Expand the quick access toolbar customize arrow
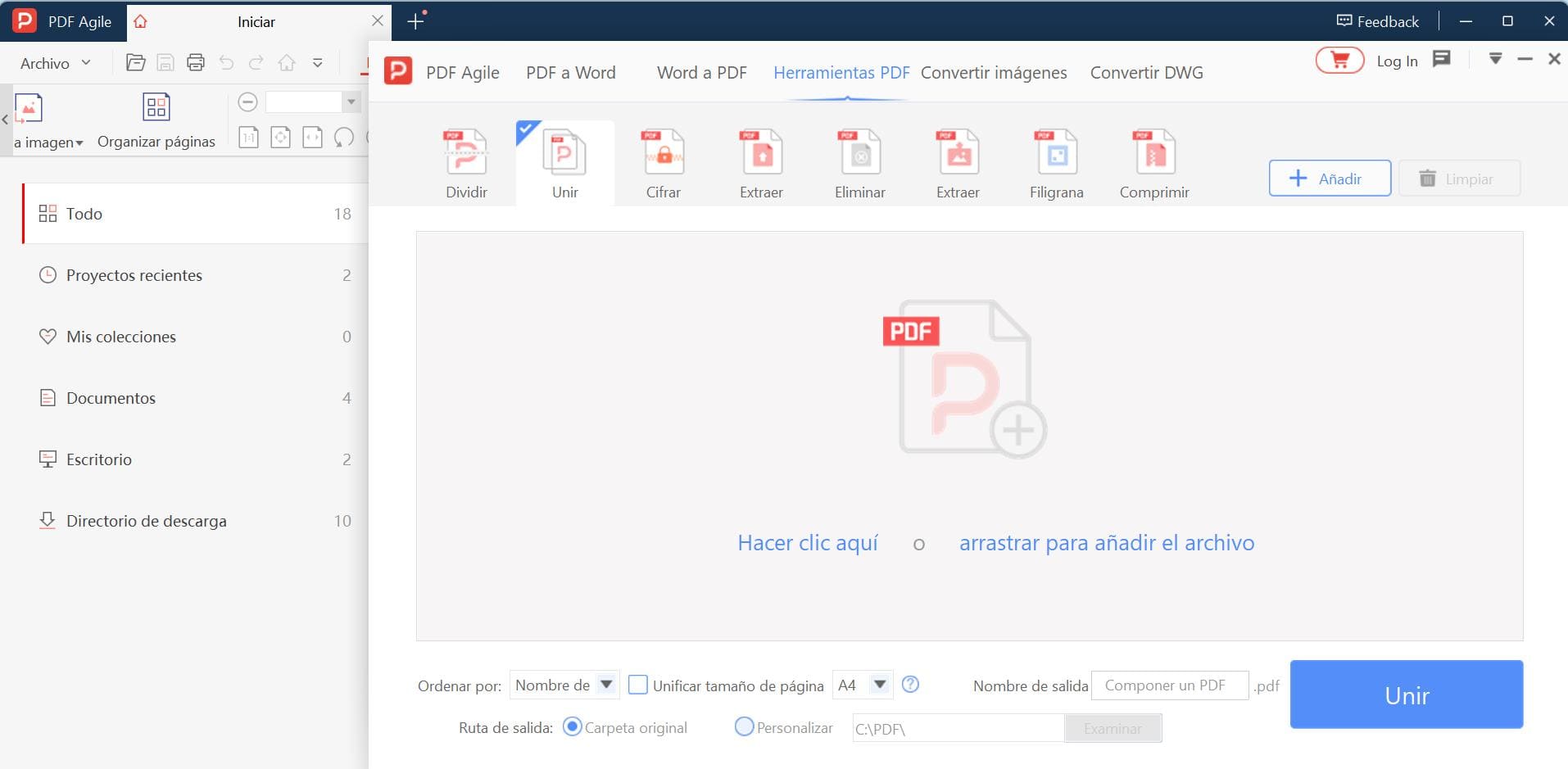1568x769 pixels. (318, 62)
